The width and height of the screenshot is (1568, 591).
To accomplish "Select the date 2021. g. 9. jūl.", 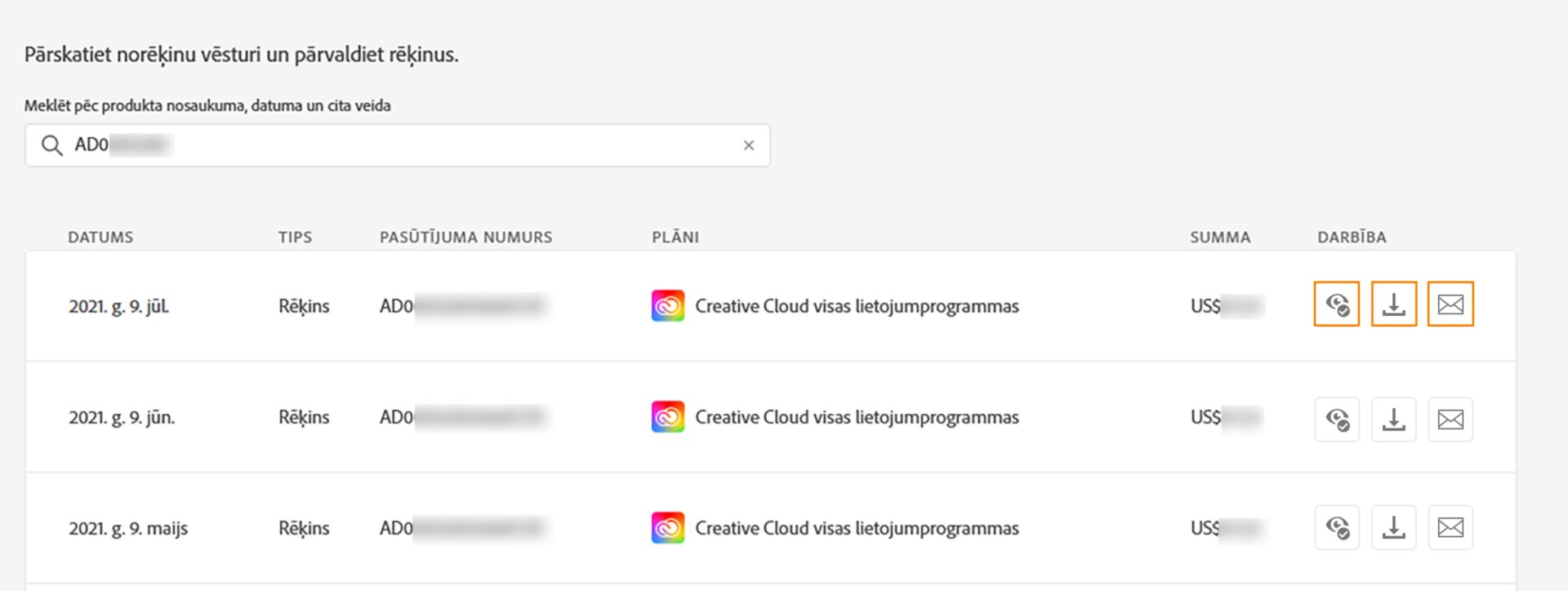I will coord(119,307).
